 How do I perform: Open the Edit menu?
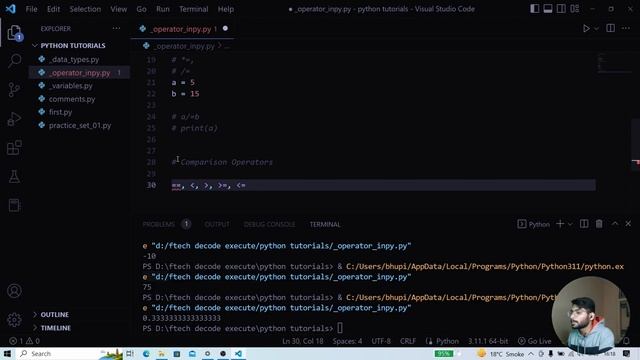53,9
